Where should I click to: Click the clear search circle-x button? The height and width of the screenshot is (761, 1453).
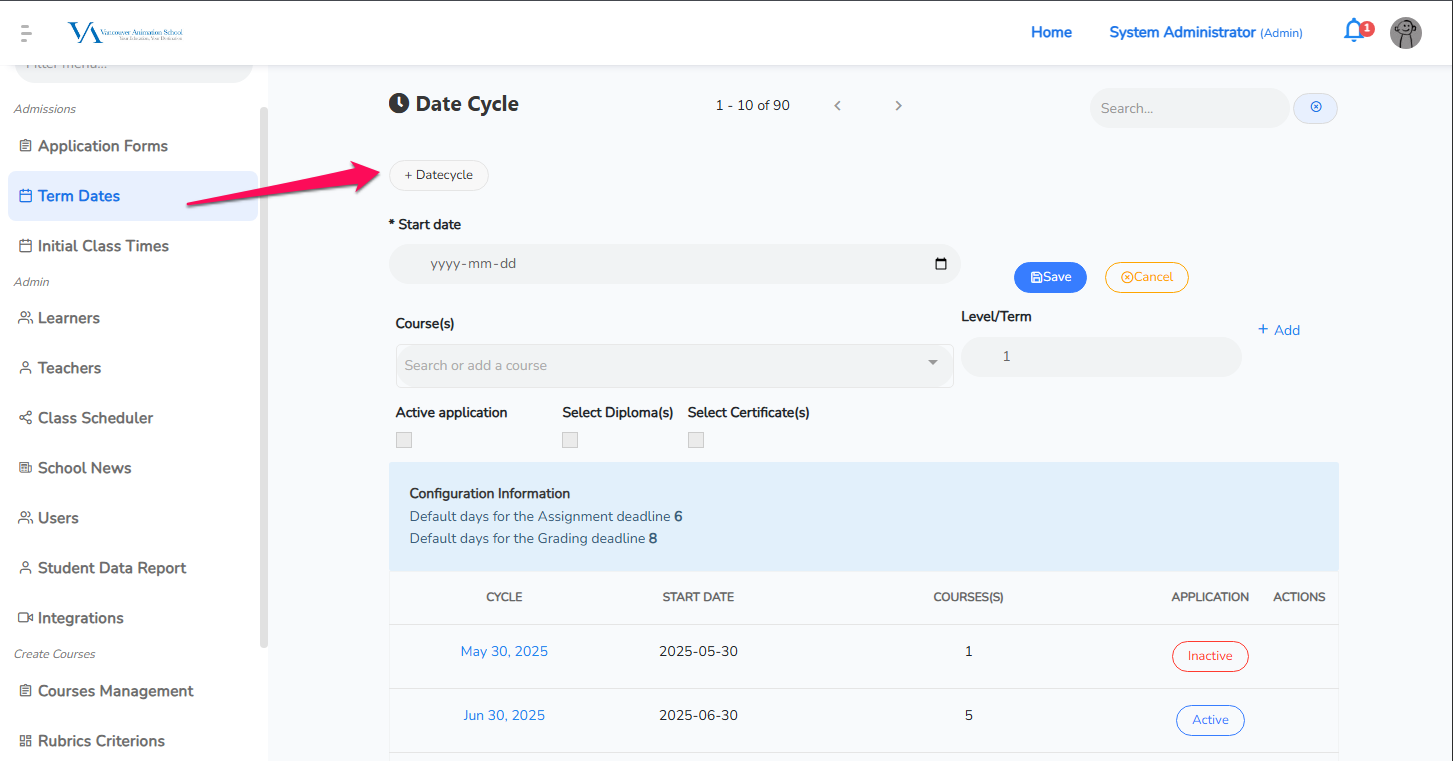1316,108
